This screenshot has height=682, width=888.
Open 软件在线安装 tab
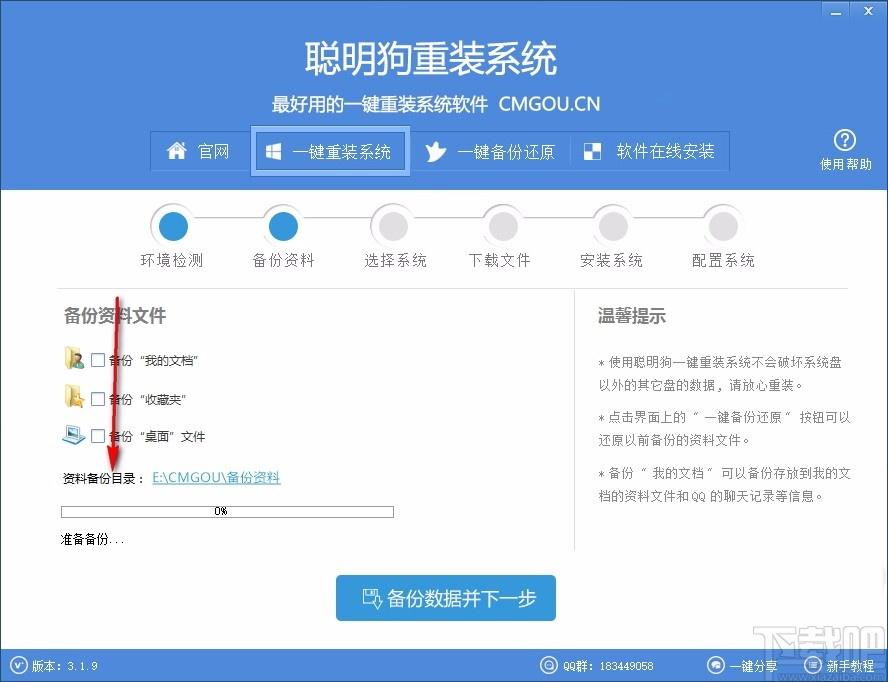pyautogui.click(x=650, y=151)
